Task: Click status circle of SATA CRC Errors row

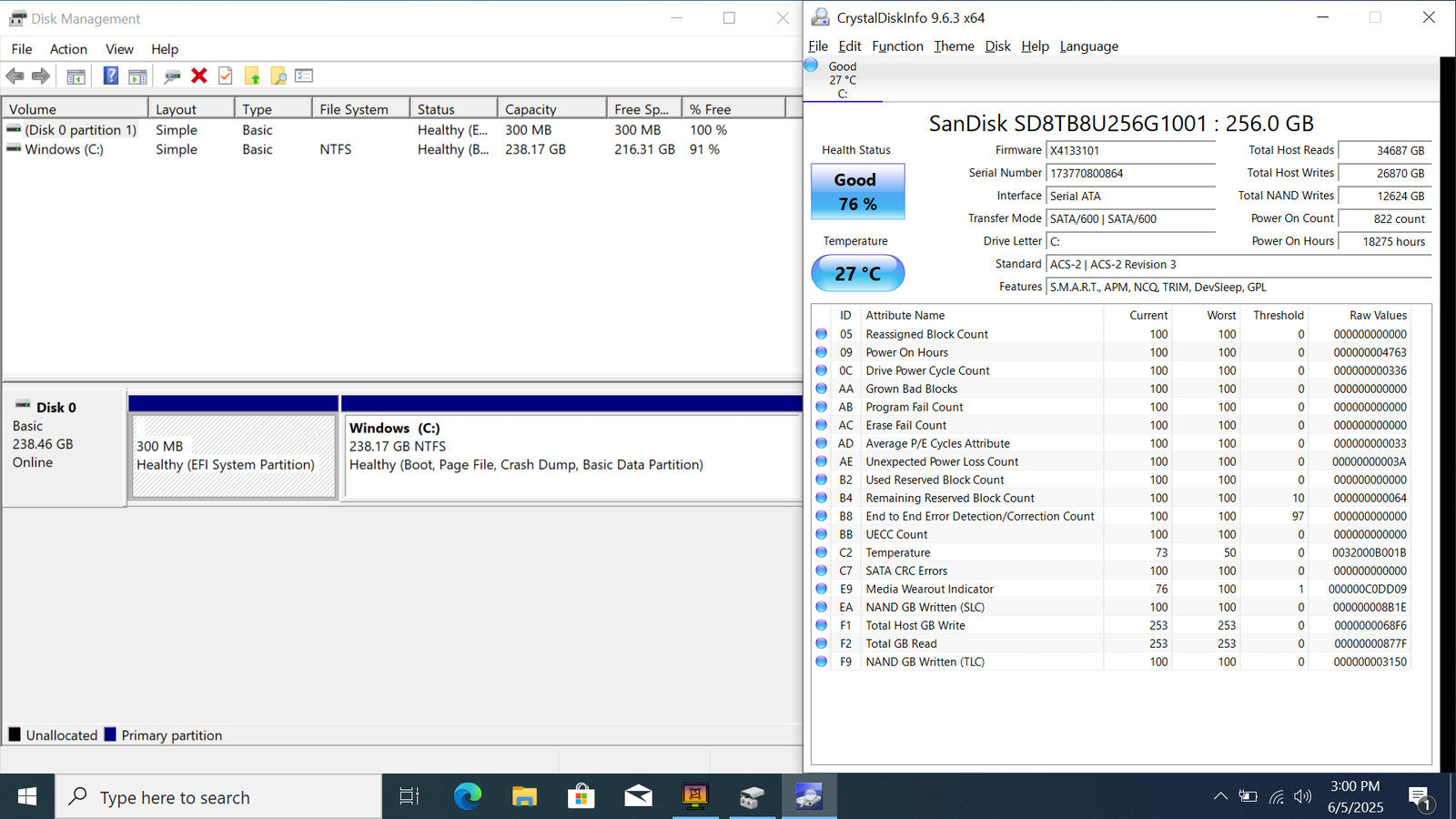Action: tap(821, 571)
